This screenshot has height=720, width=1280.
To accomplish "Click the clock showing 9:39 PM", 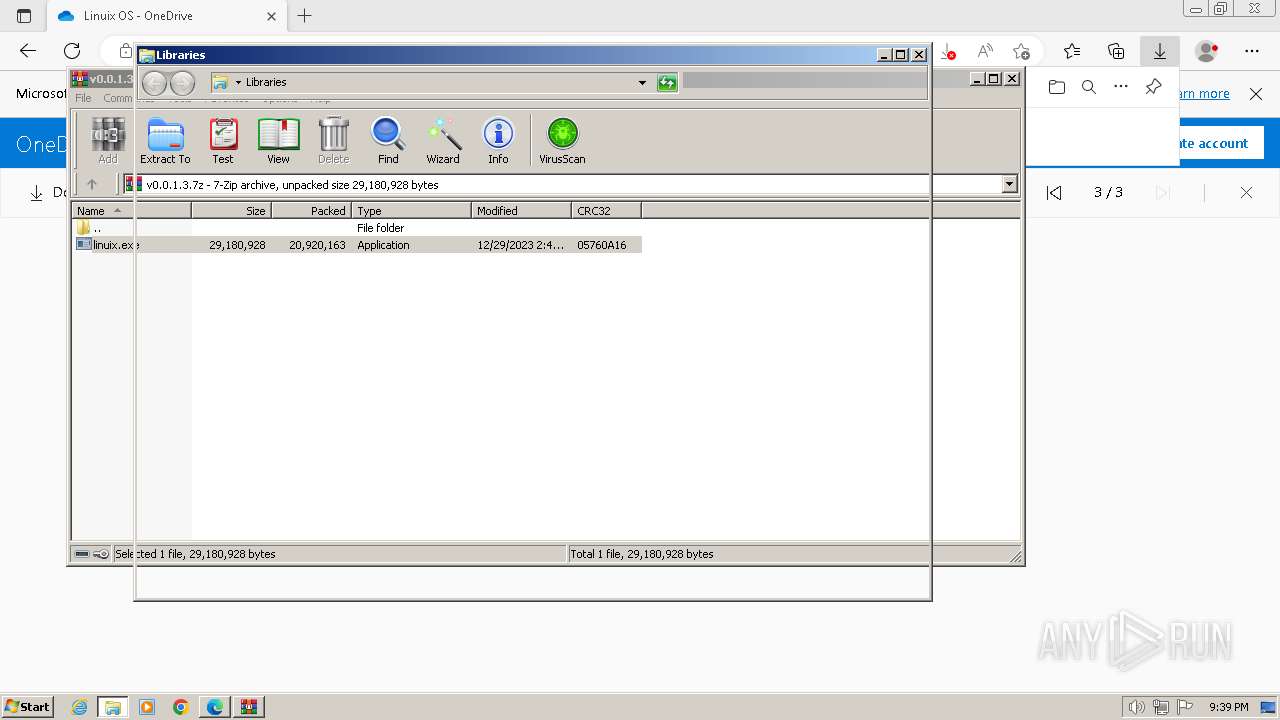I will [1228, 707].
